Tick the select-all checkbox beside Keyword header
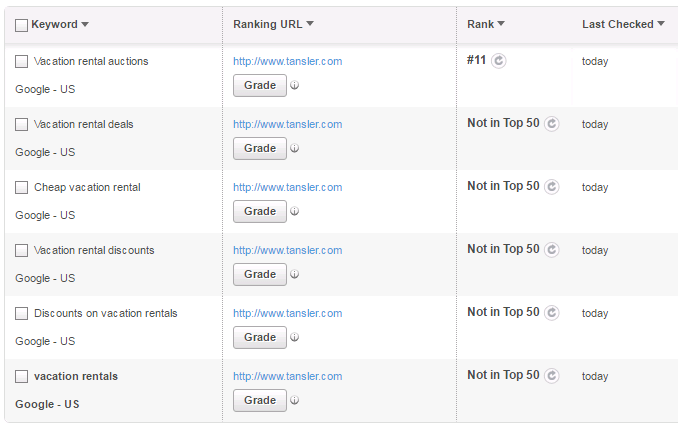The image size is (678, 430). pyautogui.click(x=21, y=25)
